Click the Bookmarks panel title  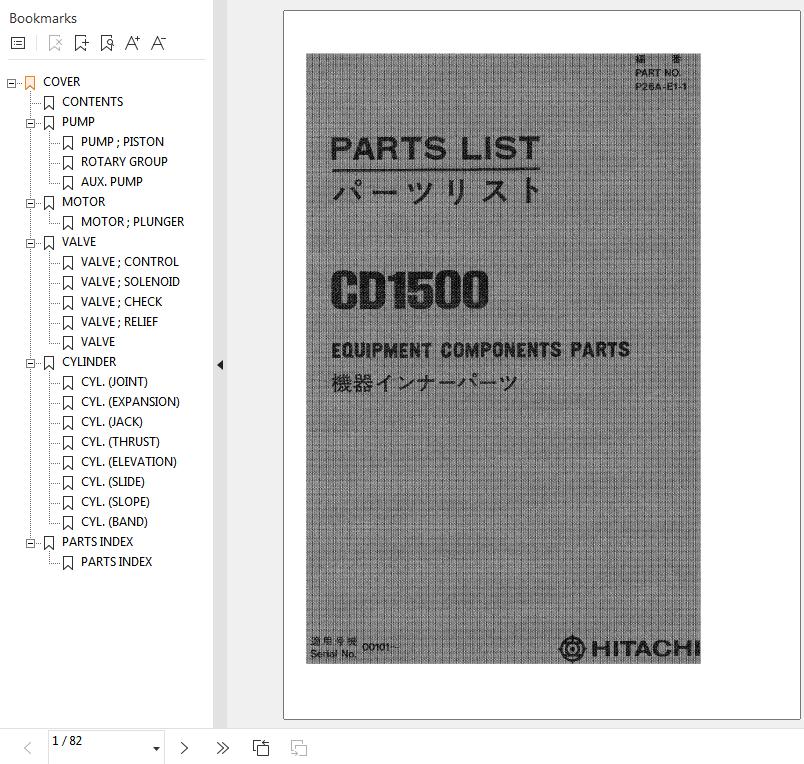pyautogui.click(x=43, y=18)
